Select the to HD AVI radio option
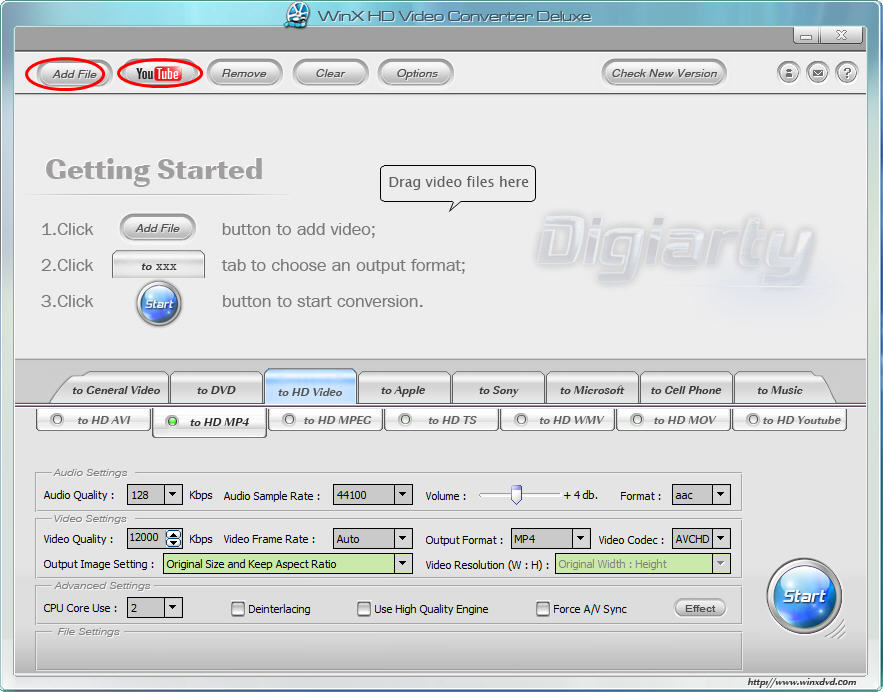The image size is (883, 692). click(x=58, y=420)
